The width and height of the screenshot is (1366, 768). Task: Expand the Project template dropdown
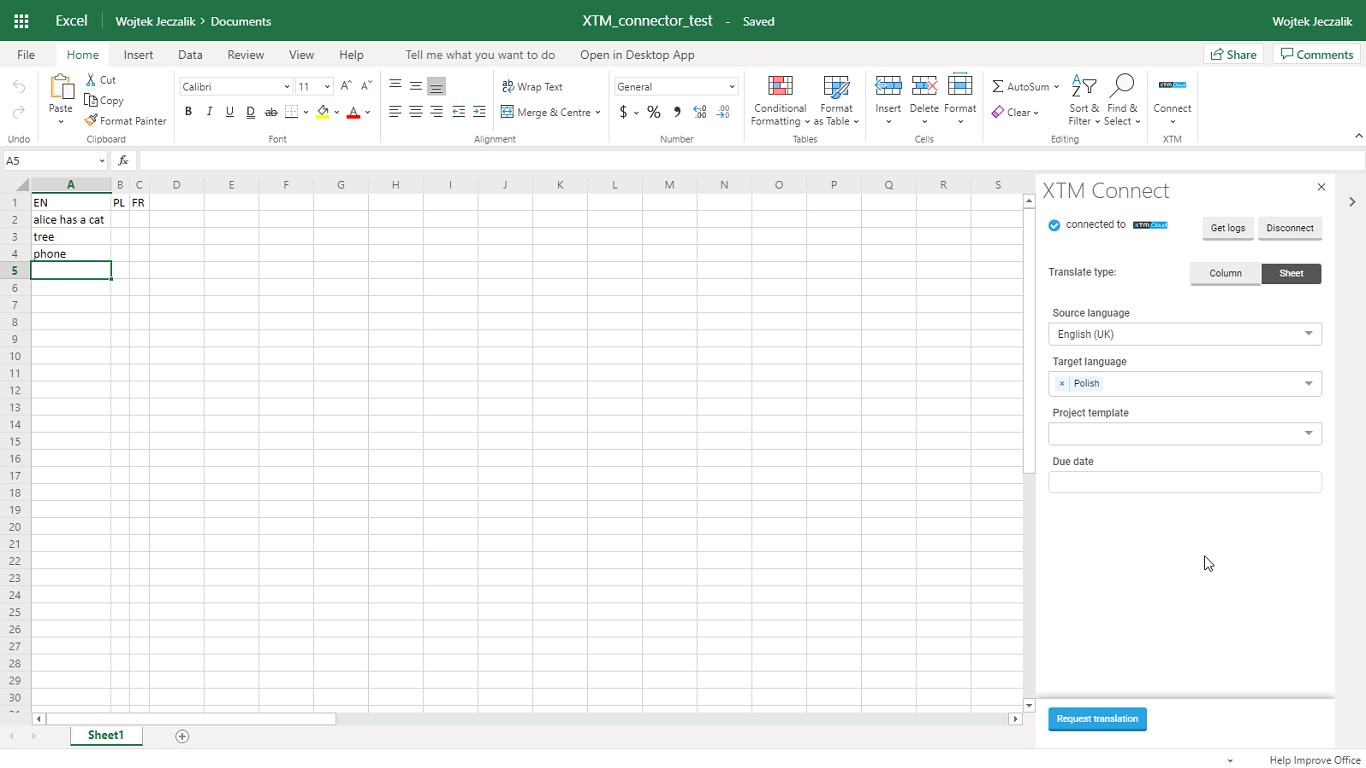[x=1308, y=433]
